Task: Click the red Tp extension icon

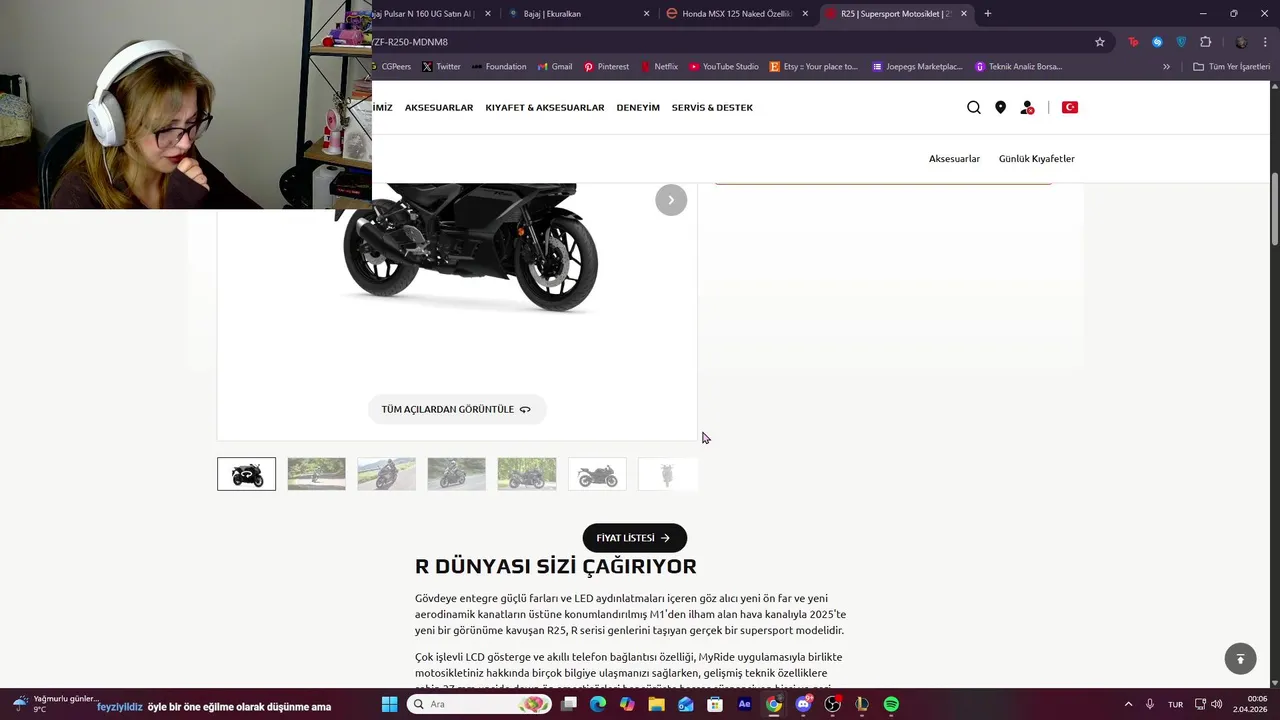Action: [x=1133, y=42]
